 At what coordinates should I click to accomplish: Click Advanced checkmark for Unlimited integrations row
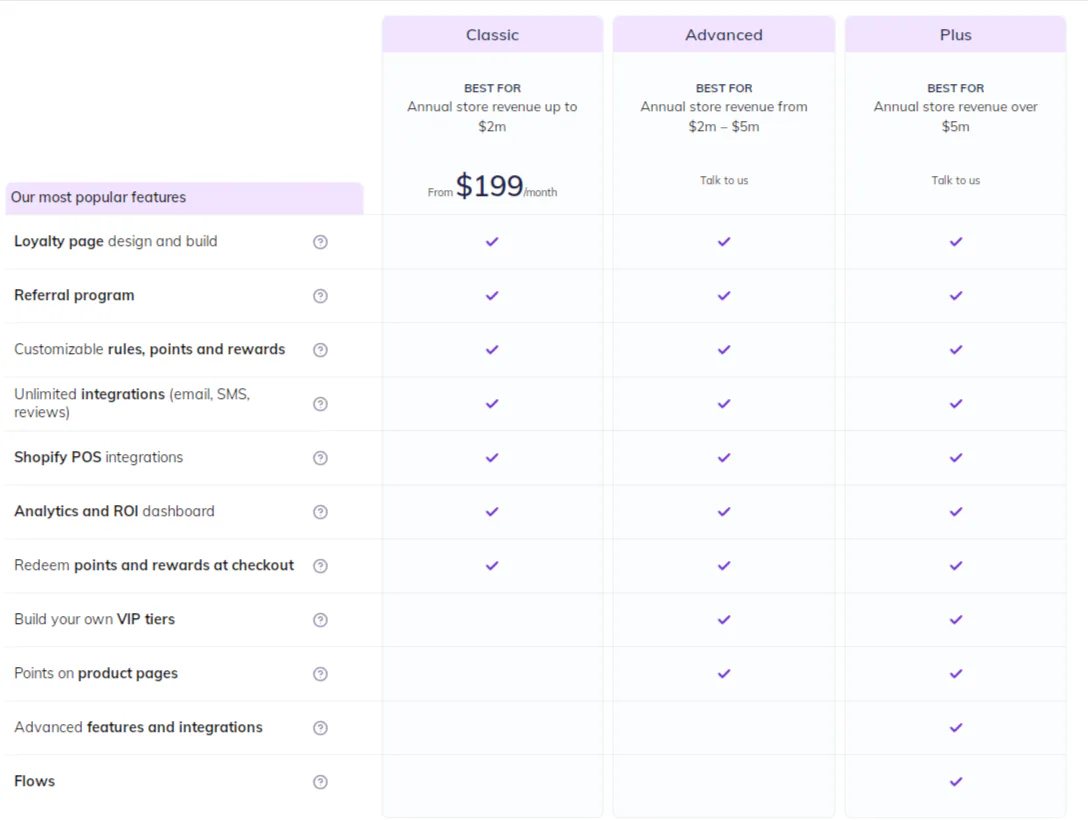724,404
